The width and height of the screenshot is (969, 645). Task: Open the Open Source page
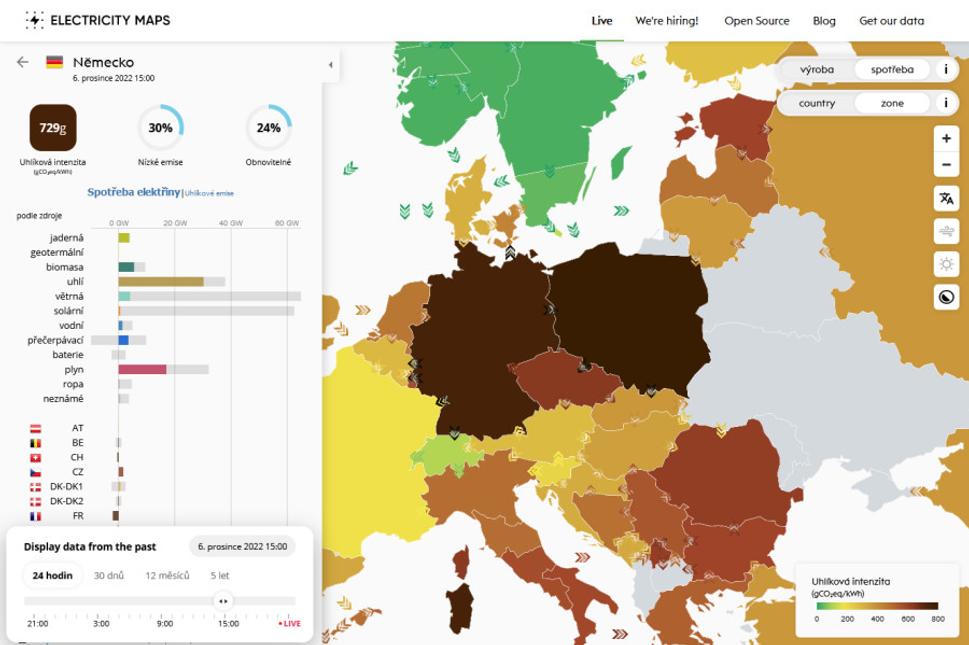point(756,20)
